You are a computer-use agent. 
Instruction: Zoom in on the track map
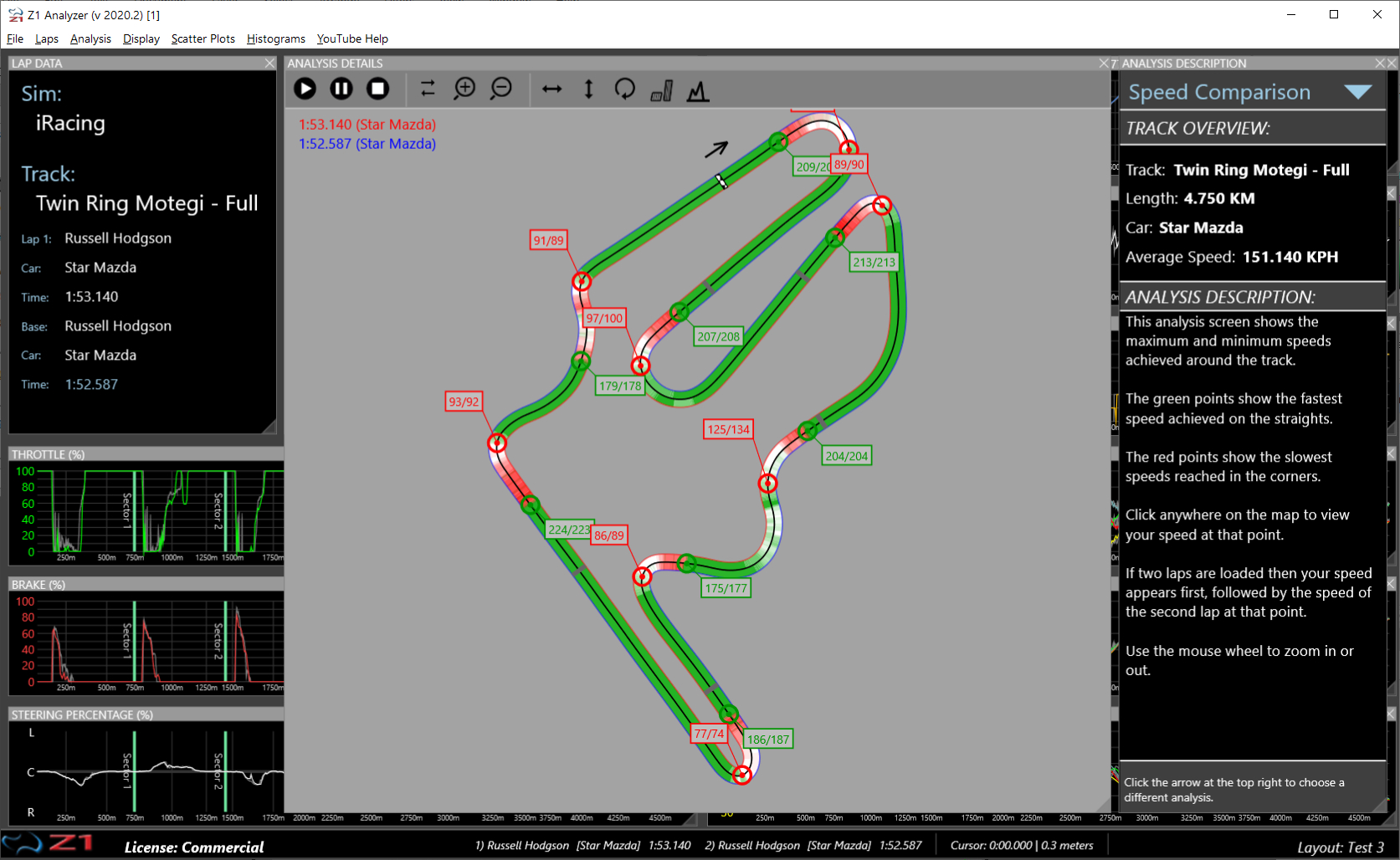click(x=464, y=89)
